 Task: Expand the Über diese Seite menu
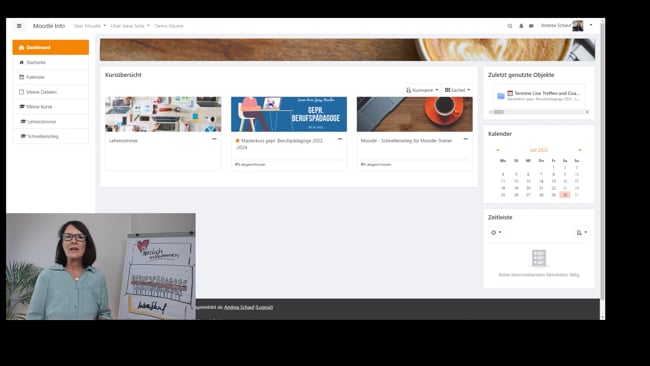pos(130,26)
